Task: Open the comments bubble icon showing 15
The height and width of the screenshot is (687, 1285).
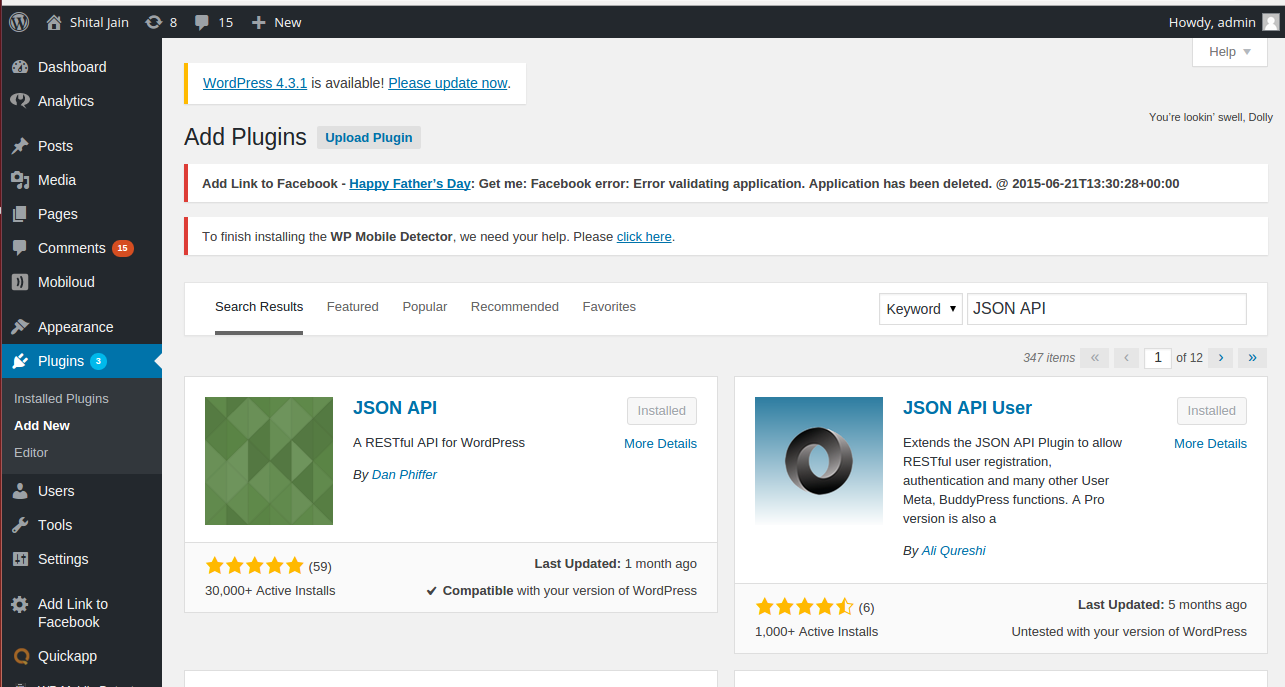Action: [203, 22]
